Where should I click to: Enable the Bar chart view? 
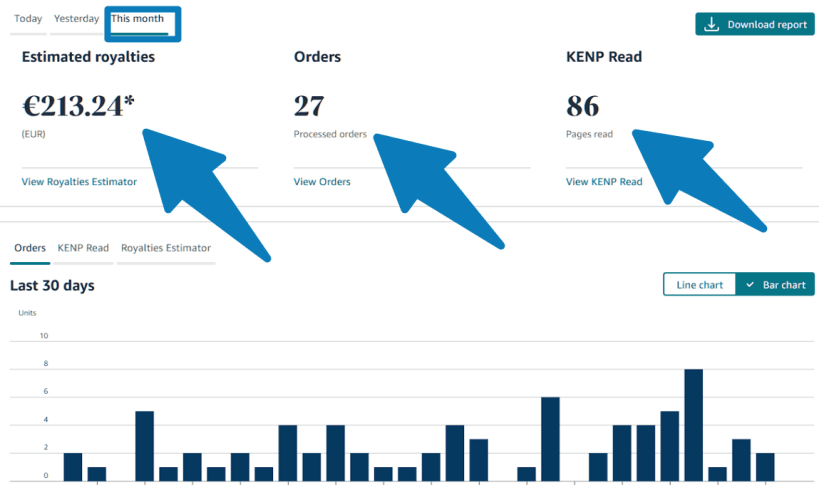click(776, 285)
